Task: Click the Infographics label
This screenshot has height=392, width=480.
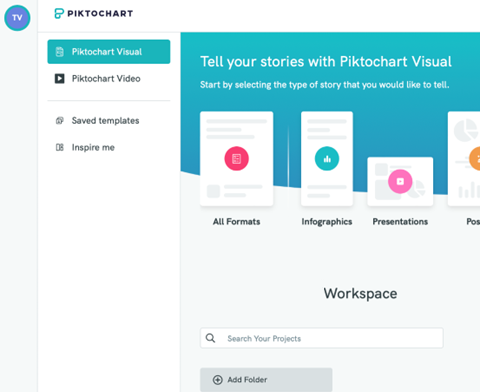Action: click(x=327, y=222)
